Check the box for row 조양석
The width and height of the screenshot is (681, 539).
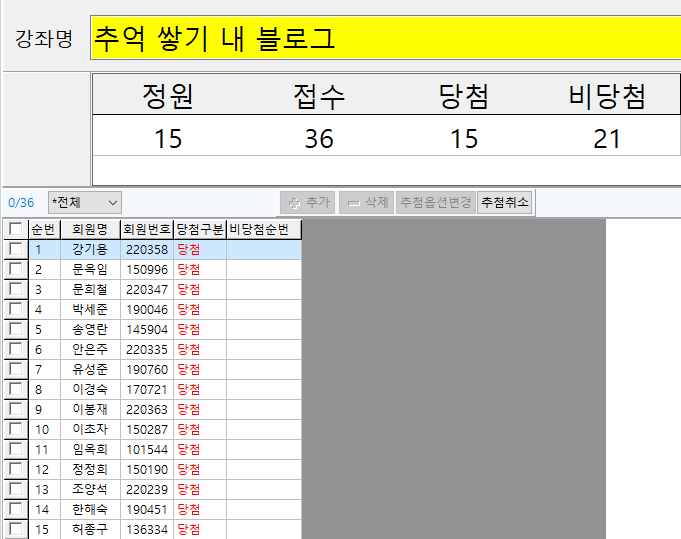(x=16, y=489)
